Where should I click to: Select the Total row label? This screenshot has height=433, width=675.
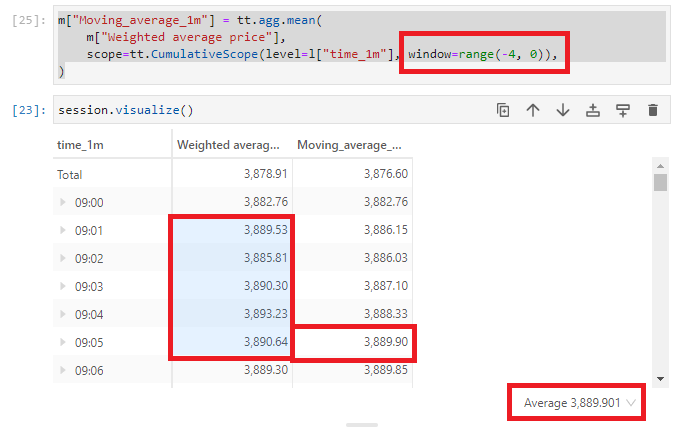tap(69, 175)
